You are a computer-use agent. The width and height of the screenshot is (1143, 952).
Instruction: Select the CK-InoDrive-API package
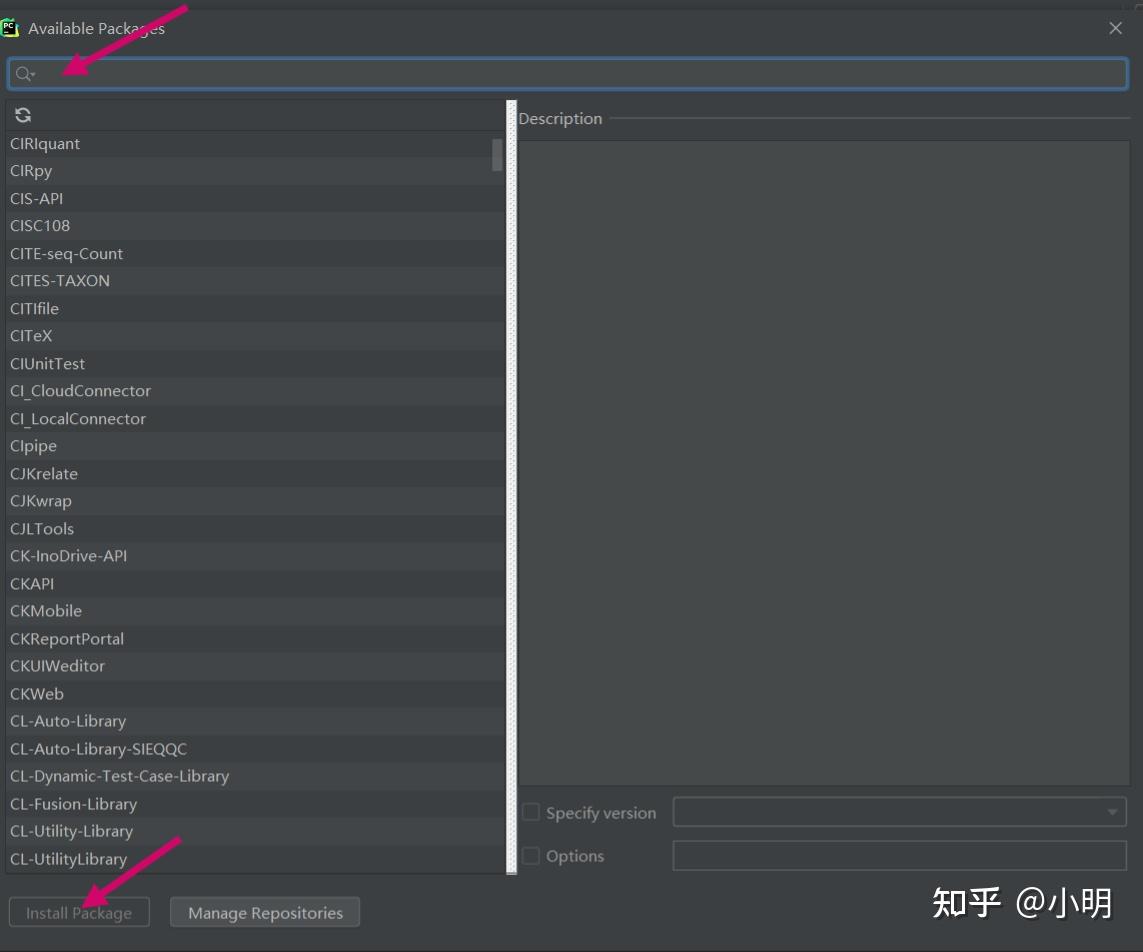point(255,556)
